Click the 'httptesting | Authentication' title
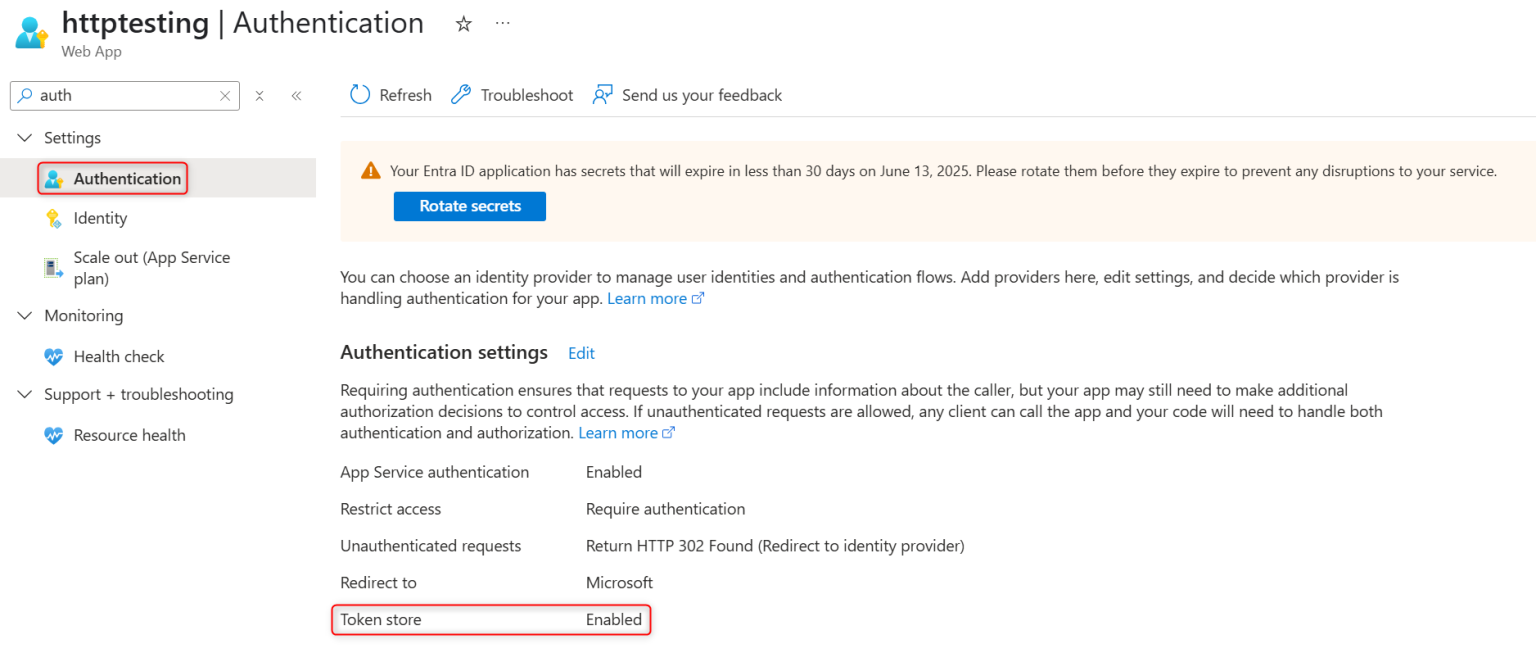Viewport: 1536px width, 662px height. tap(243, 23)
